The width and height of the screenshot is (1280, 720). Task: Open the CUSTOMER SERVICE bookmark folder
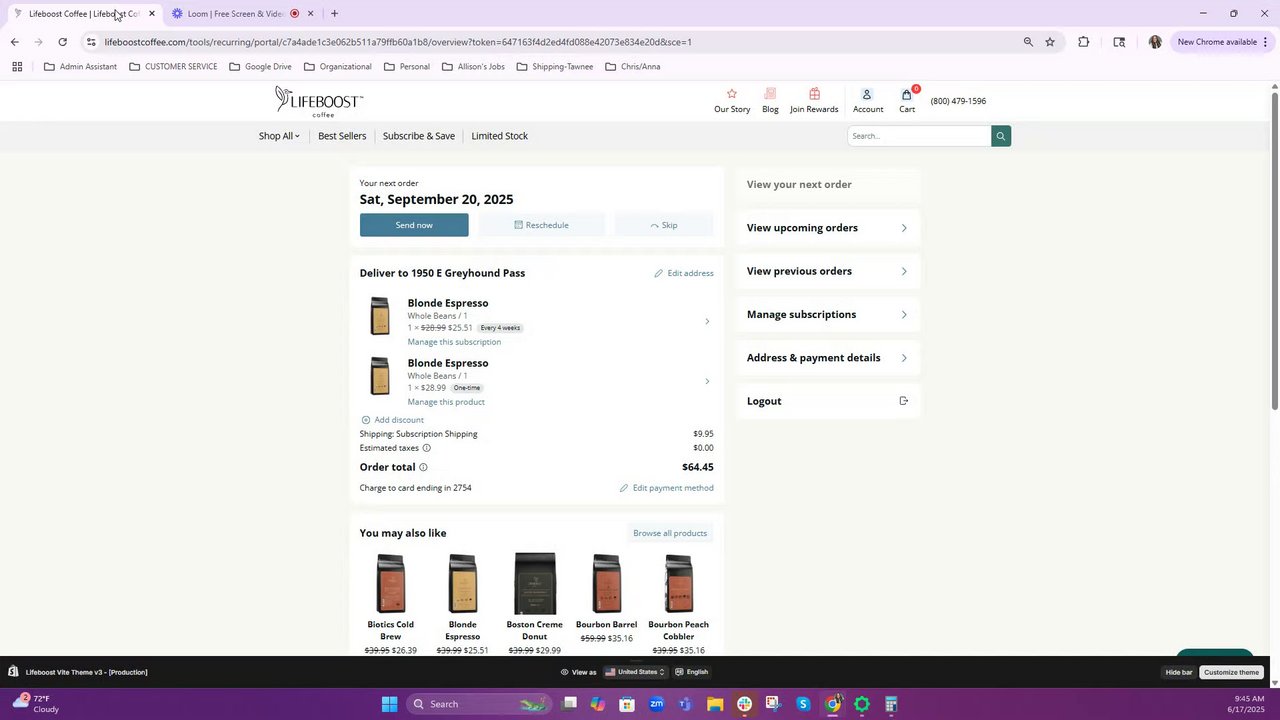173,67
